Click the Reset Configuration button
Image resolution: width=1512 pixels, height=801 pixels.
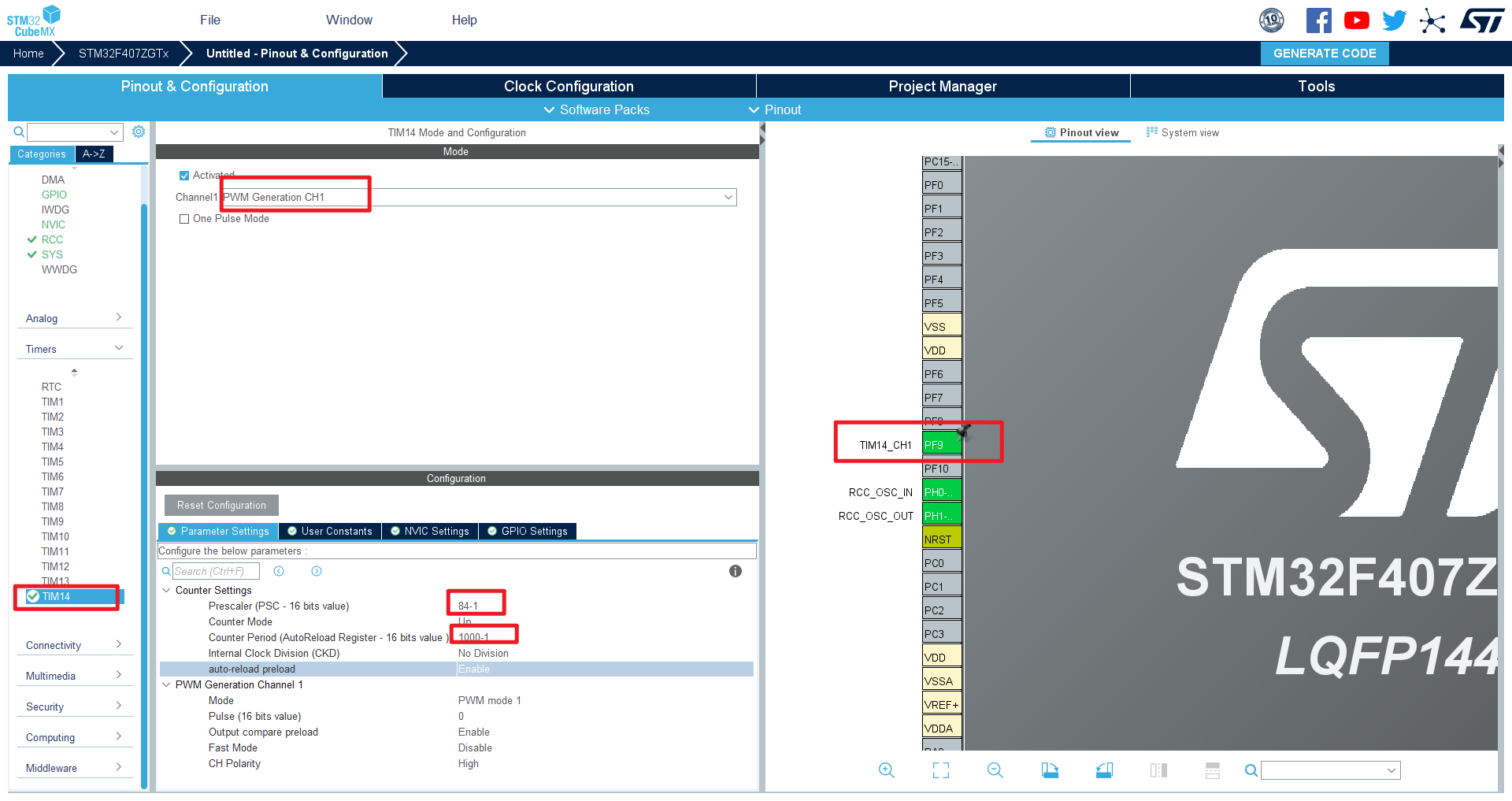coord(221,505)
